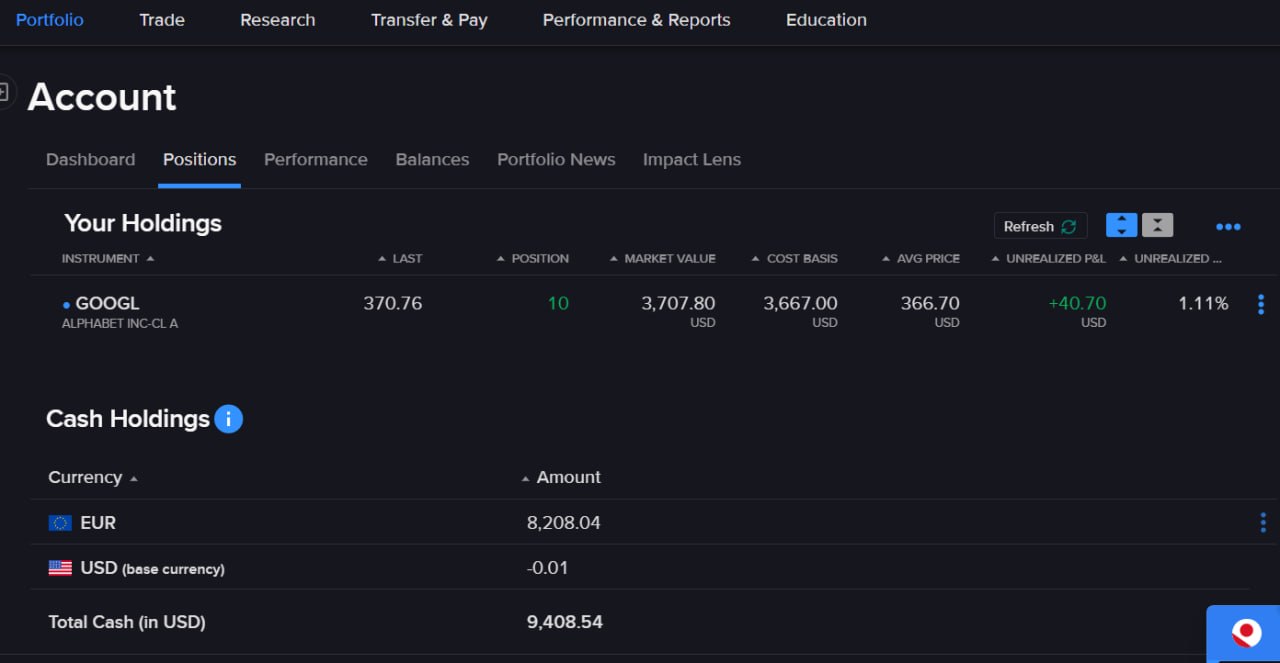The image size is (1280, 663).
Task: Click the blue dot beside GOOGL
Action: tap(66, 304)
